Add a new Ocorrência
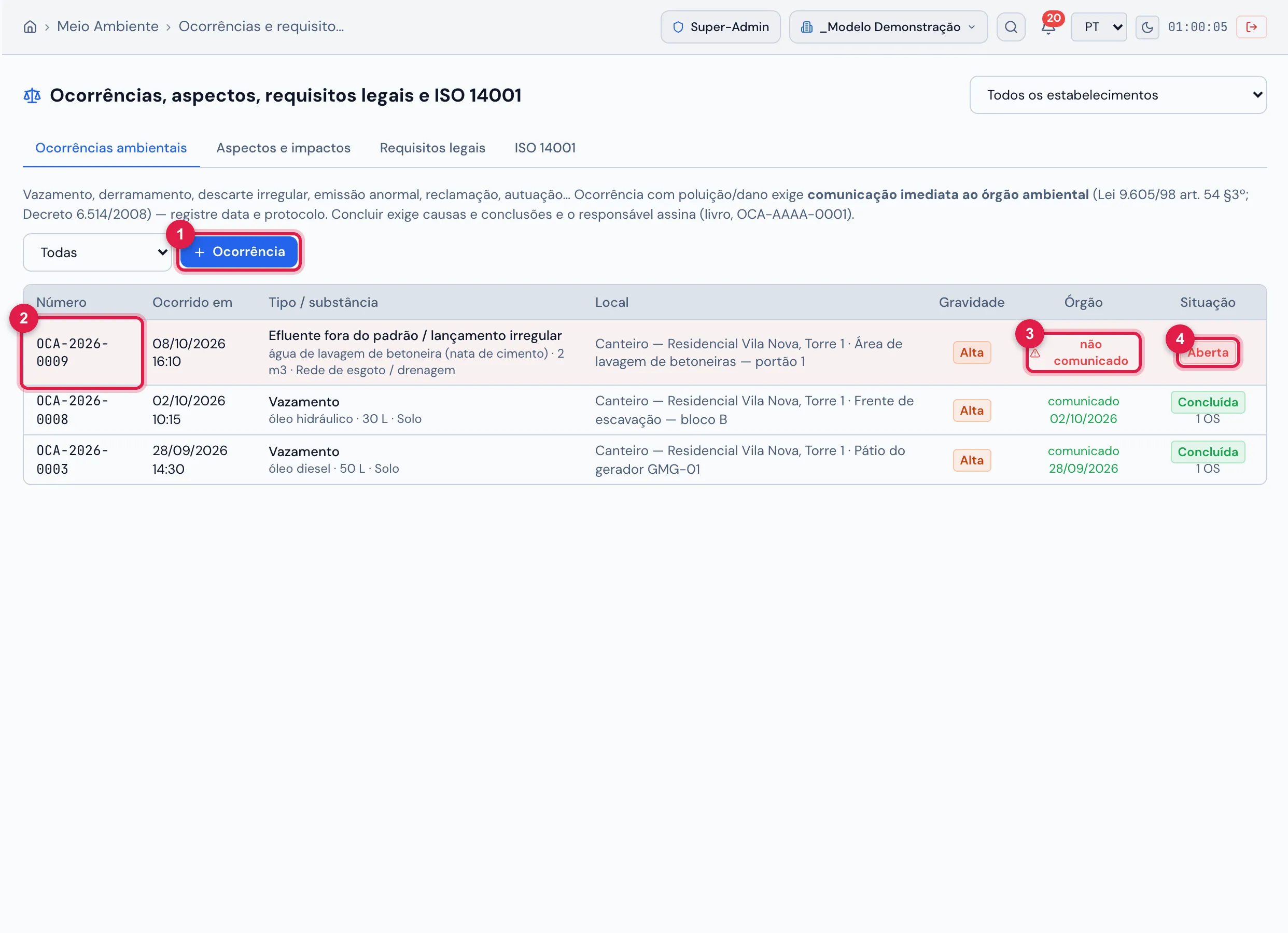This screenshot has width=1288, height=933. pos(239,251)
